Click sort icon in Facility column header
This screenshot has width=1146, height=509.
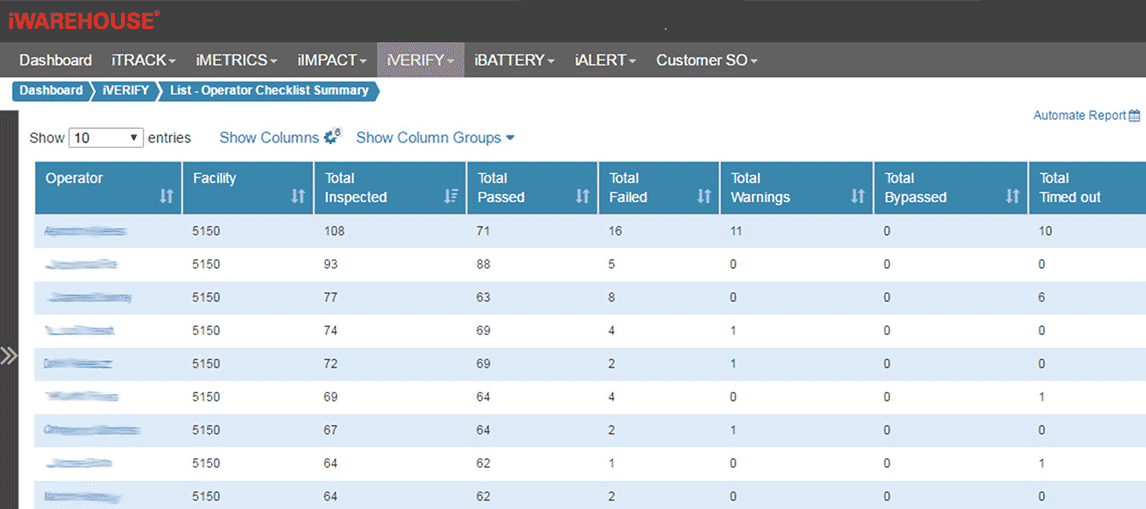pos(297,197)
